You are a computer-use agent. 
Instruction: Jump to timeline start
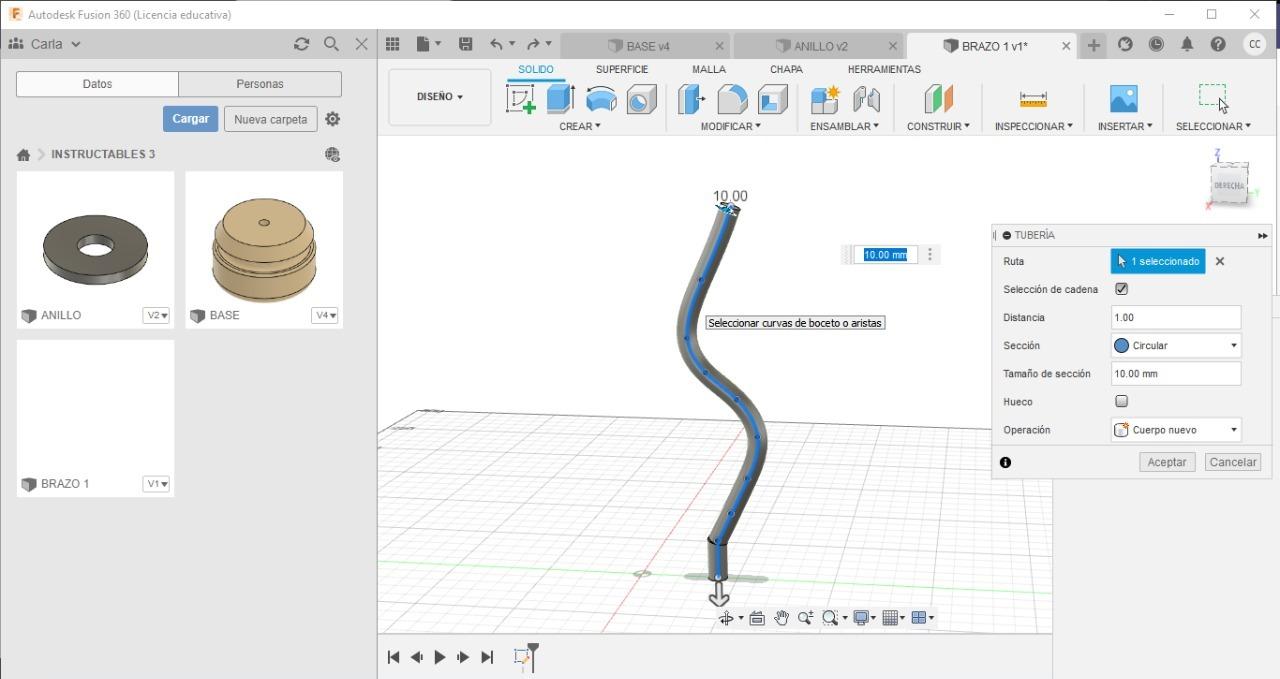pos(393,657)
